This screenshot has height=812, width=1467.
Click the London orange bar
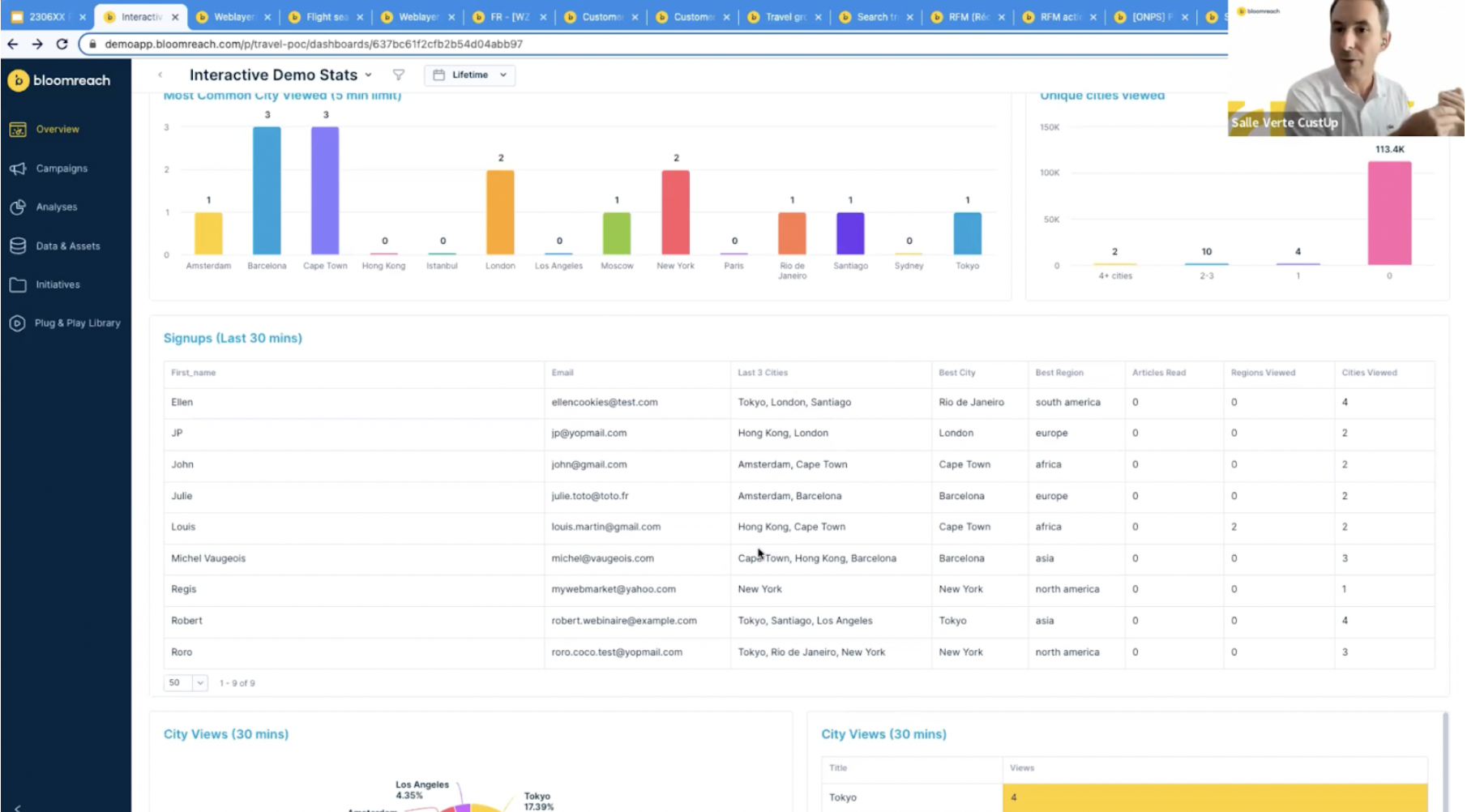pyautogui.click(x=500, y=212)
